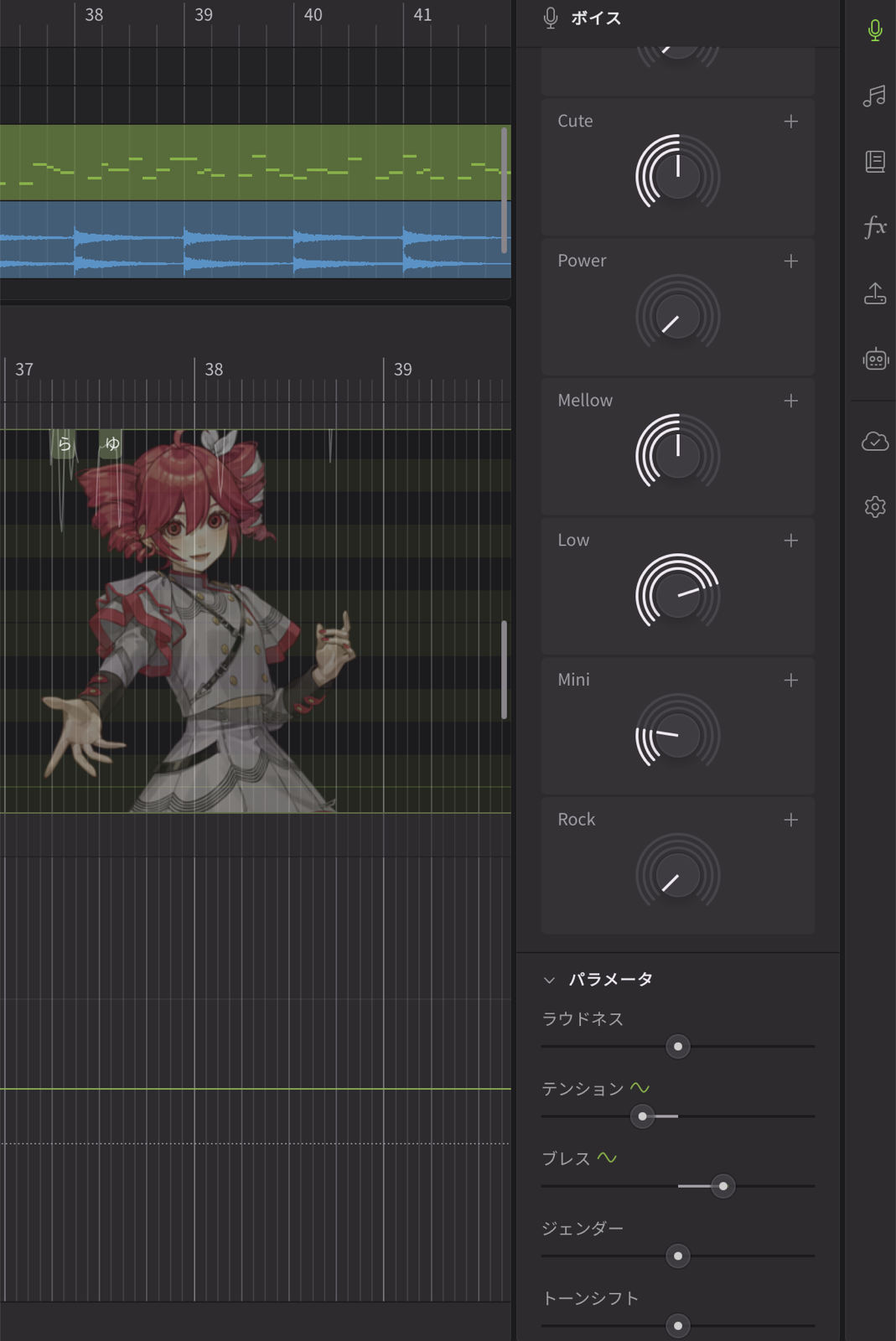Image resolution: width=896 pixels, height=1341 pixels.
Task: Click the ラウドネス parameter label
Action: pyautogui.click(x=583, y=1019)
